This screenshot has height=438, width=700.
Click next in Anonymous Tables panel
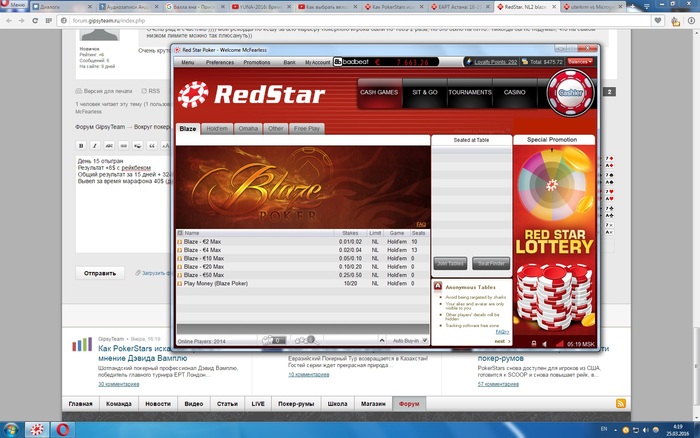[x=500, y=341]
